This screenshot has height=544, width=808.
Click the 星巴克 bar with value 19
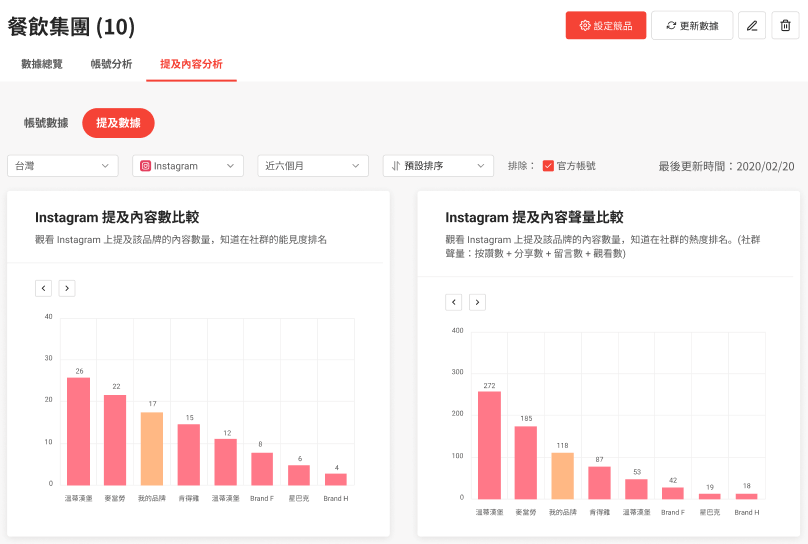[710, 497]
